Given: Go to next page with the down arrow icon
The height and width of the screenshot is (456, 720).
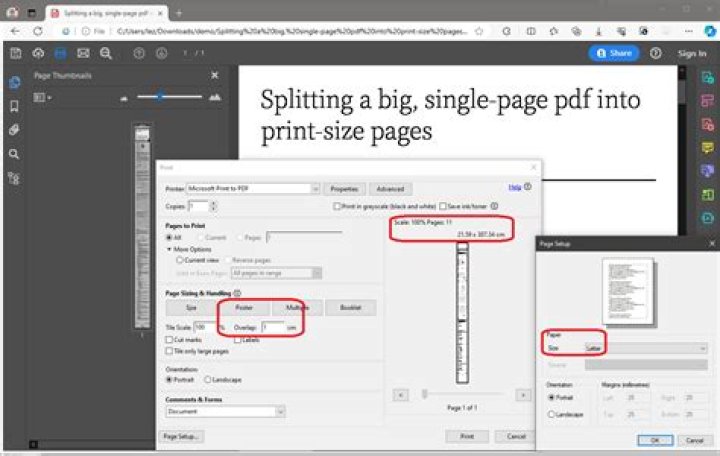Looking at the screenshot, I should click(x=162, y=53).
